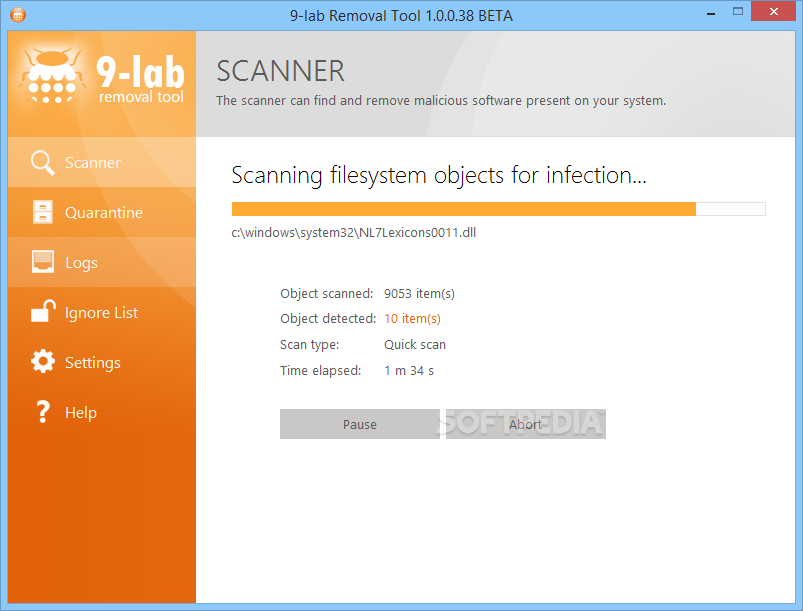The width and height of the screenshot is (803, 611).
Task: Click the 'Object detected:' label
Action: point(328,319)
